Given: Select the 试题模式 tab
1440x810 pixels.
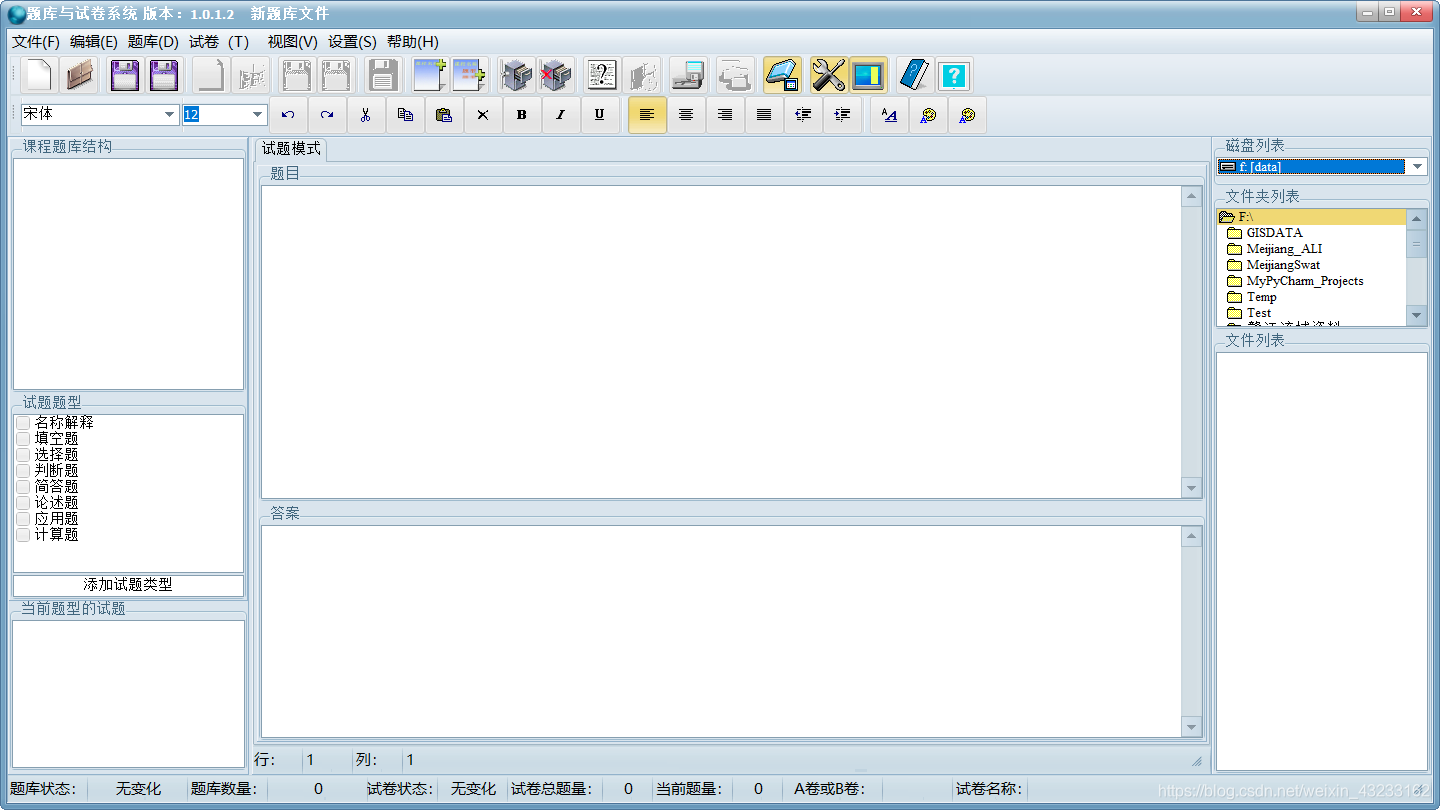Looking at the screenshot, I should pyautogui.click(x=291, y=149).
